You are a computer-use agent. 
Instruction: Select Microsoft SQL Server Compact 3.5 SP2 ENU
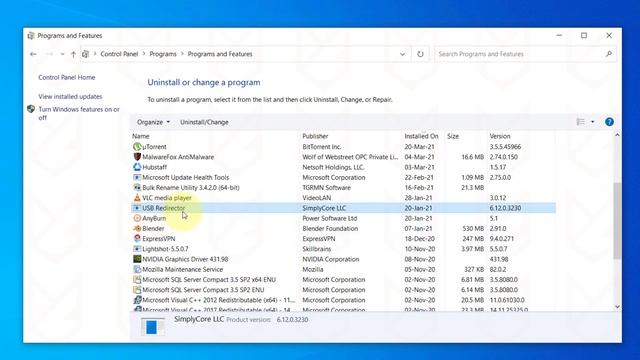tap(203, 289)
